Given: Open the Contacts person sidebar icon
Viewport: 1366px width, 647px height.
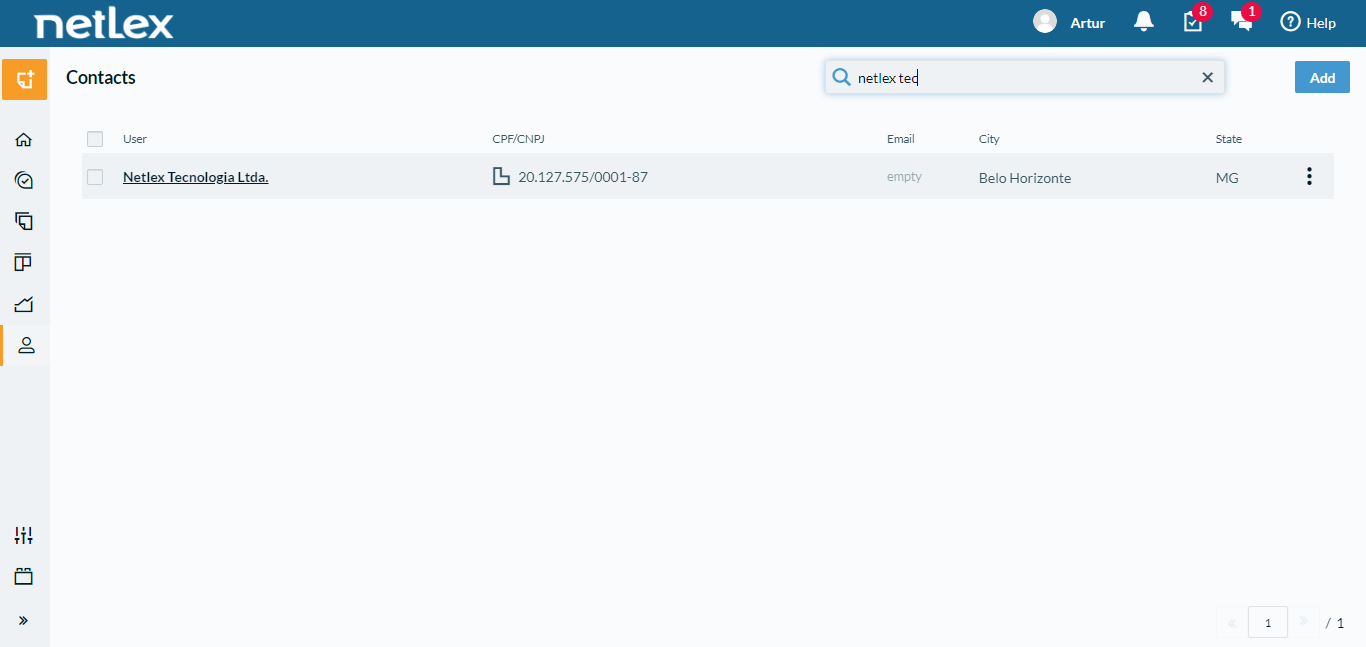Looking at the screenshot, I should 26,345.
